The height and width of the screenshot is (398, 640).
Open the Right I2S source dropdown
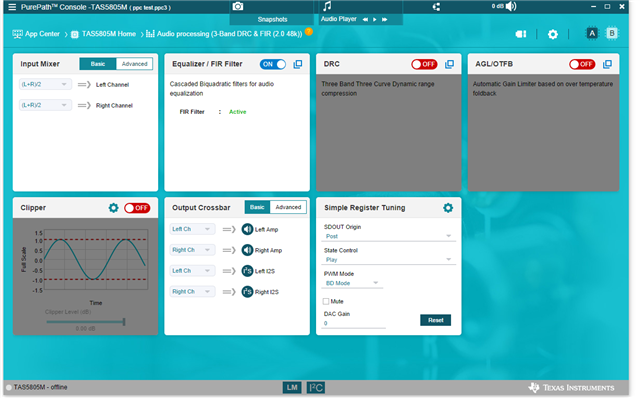point(192,291)
